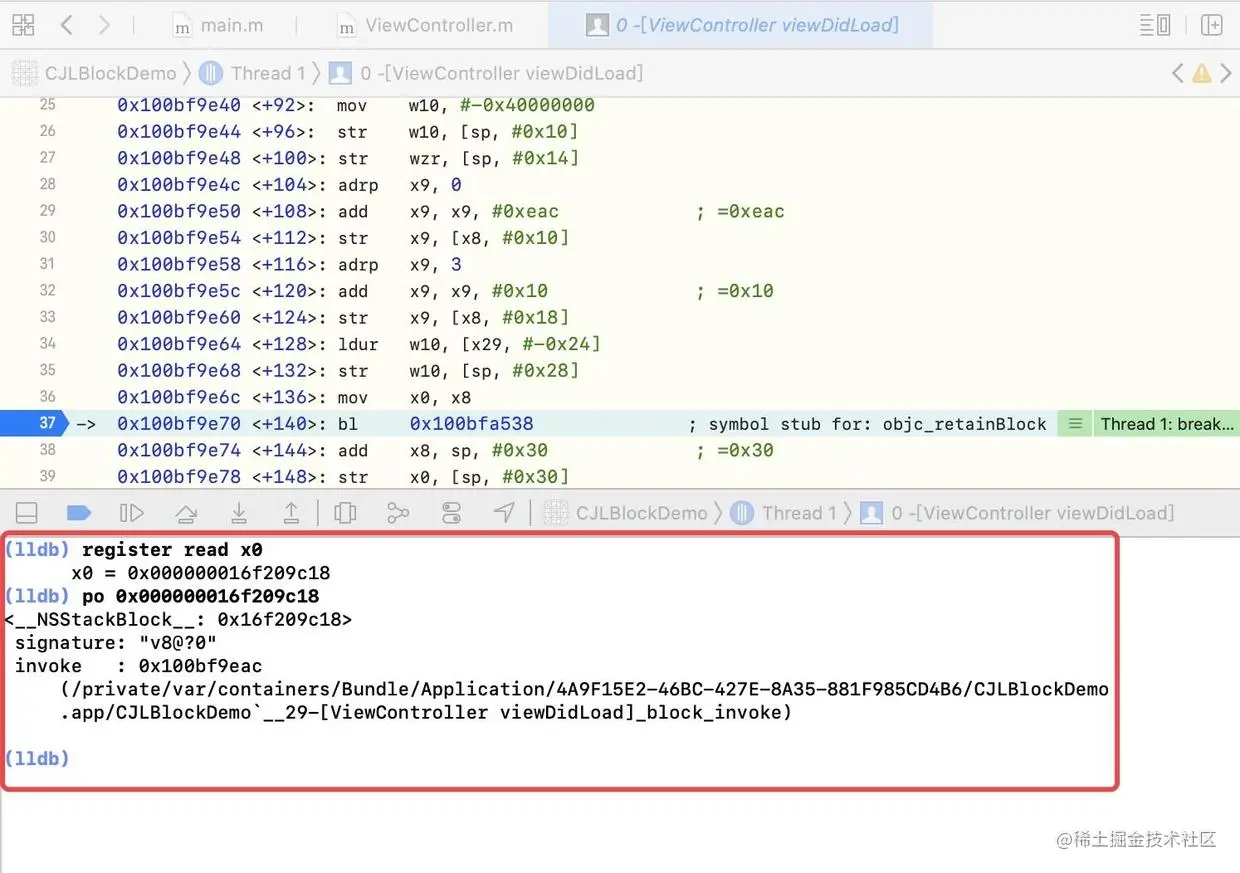The height and width of the screenshot is (873, 1240).
Task: Click address 0x100bf9e70 on current line
Action: pyautogui.click(x=179, y=424)
